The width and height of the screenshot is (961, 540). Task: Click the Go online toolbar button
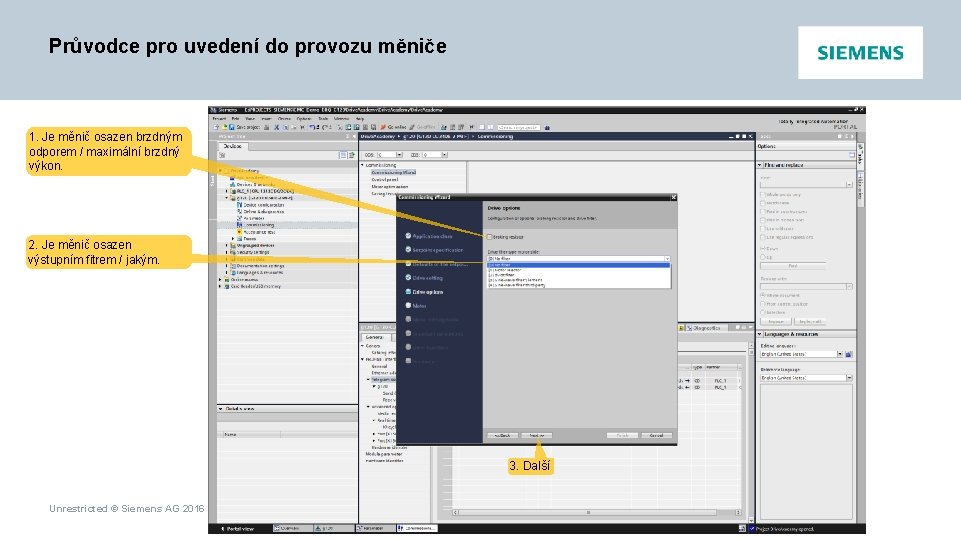[x=394, y=127]
